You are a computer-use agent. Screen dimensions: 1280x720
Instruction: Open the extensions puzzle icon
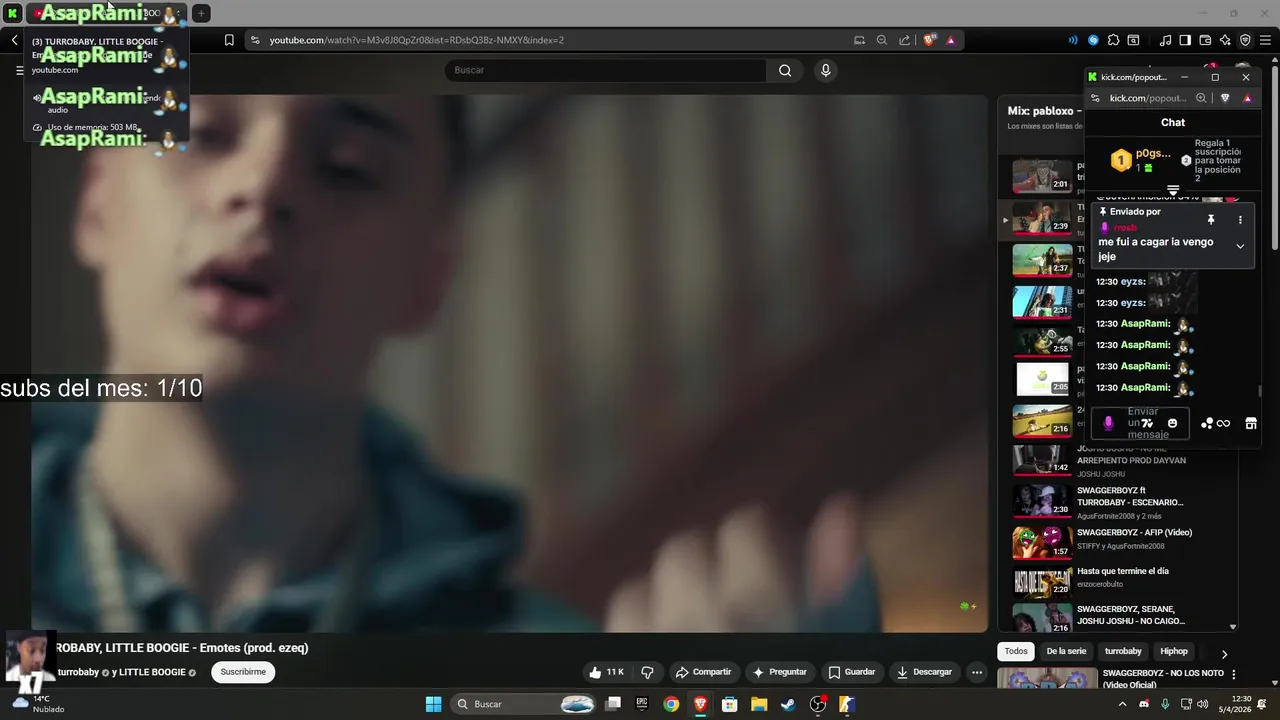pos(1113,40)
